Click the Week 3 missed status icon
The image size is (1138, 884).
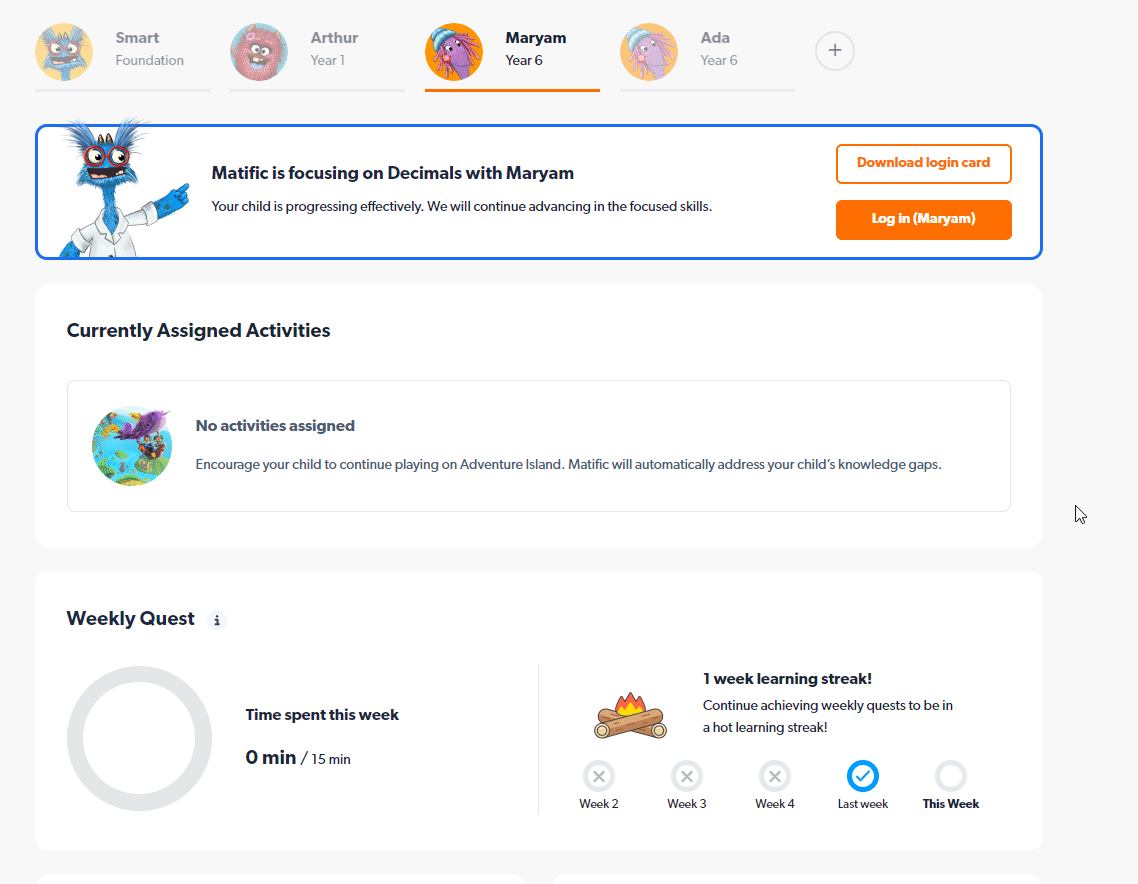pos(687,777)
